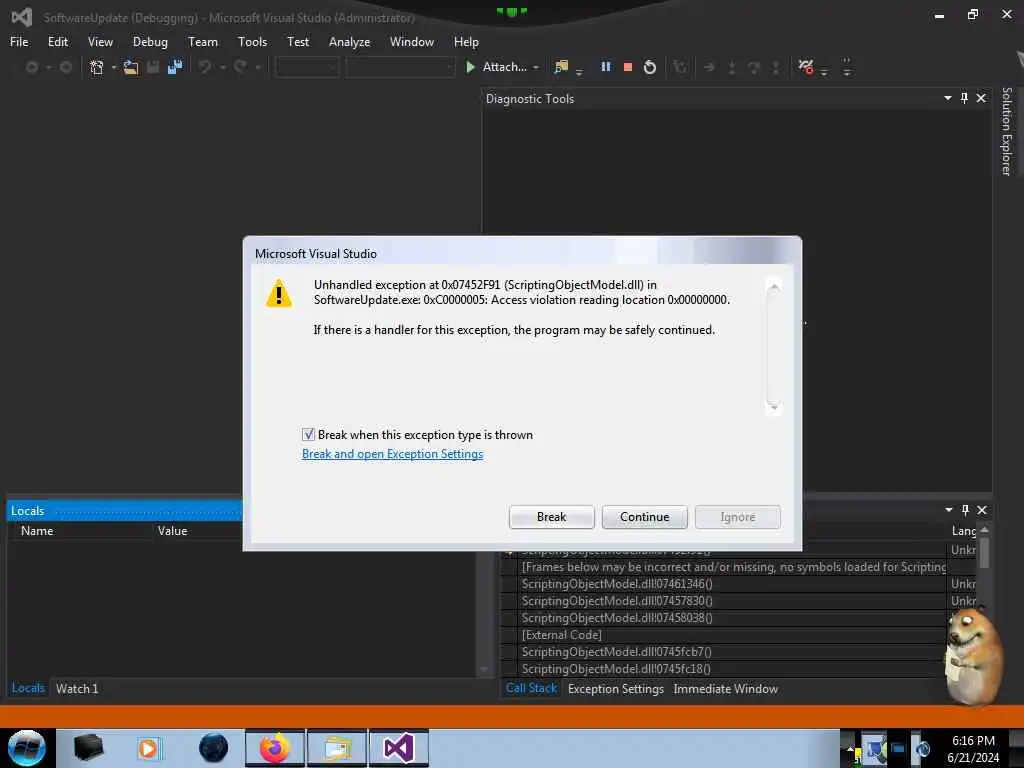Viewport: 1024px width, 768px height.
Task: Click the Redo toolbar icon
Action: tap(240, 67)
